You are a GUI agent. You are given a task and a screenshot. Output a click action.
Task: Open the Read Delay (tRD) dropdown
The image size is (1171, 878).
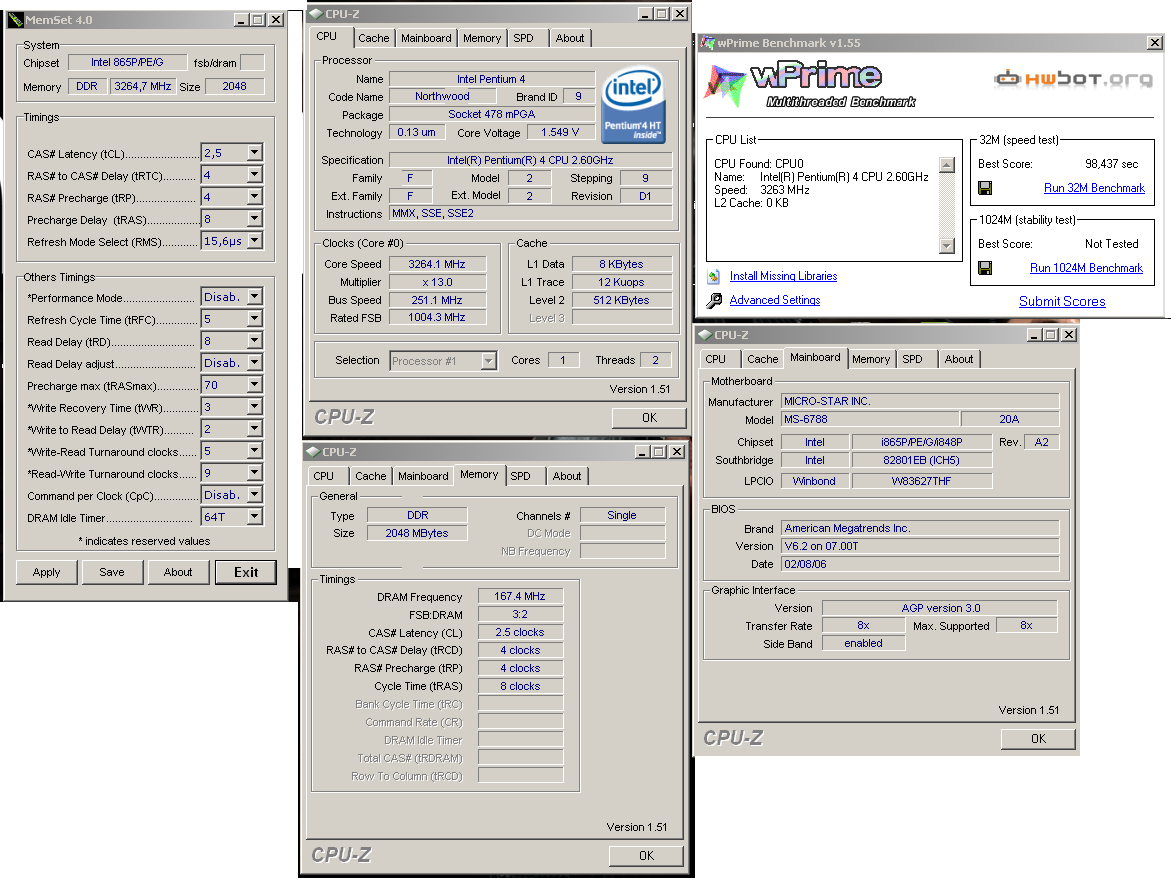[x=255, y=340]
